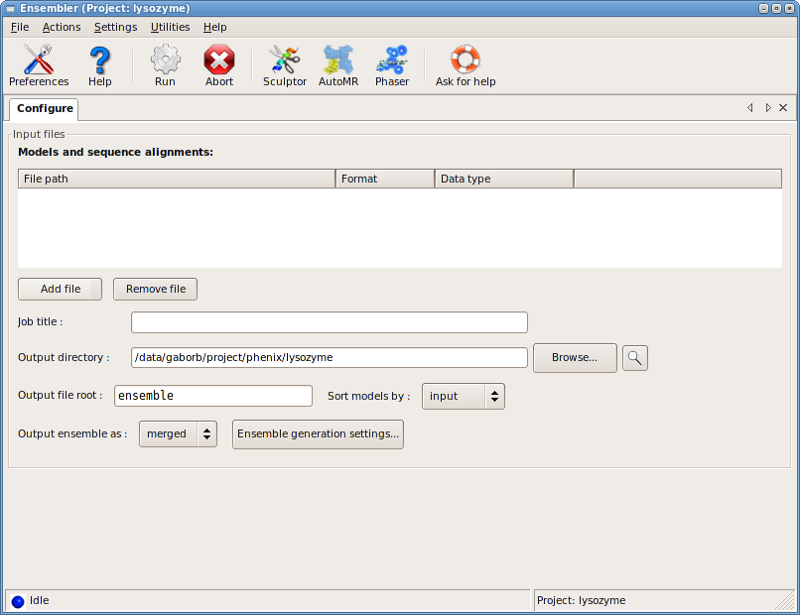Image resolution: width=800 pixels, height=615 pixels.
Task: Run the Ensembler job
Action: point(164,64)
